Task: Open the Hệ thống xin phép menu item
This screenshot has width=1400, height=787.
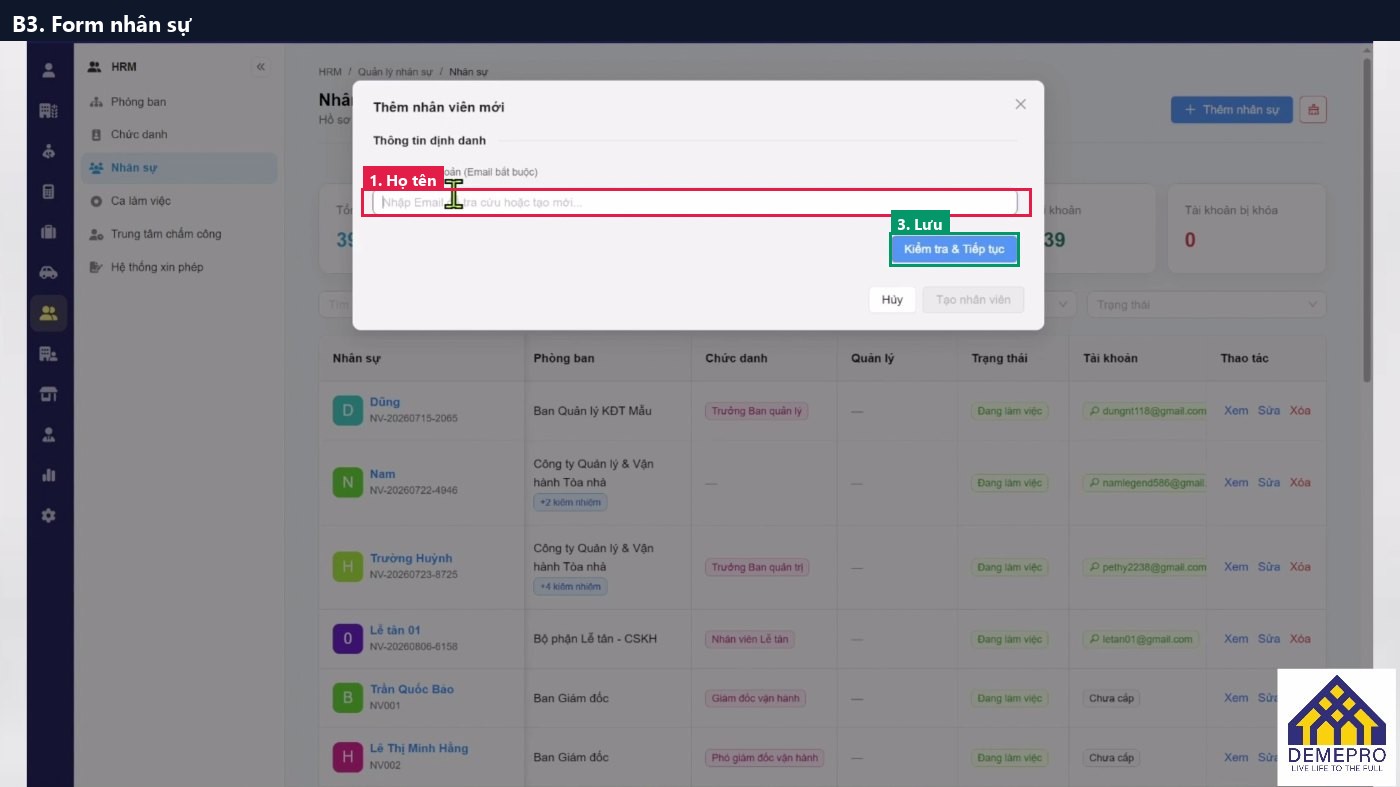Action: [179, 267]
